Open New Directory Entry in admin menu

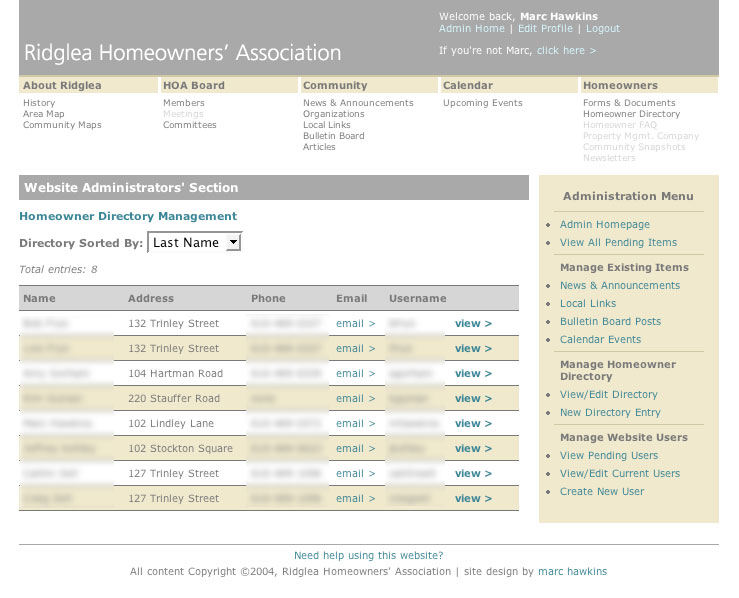click(x=610, y=413)
